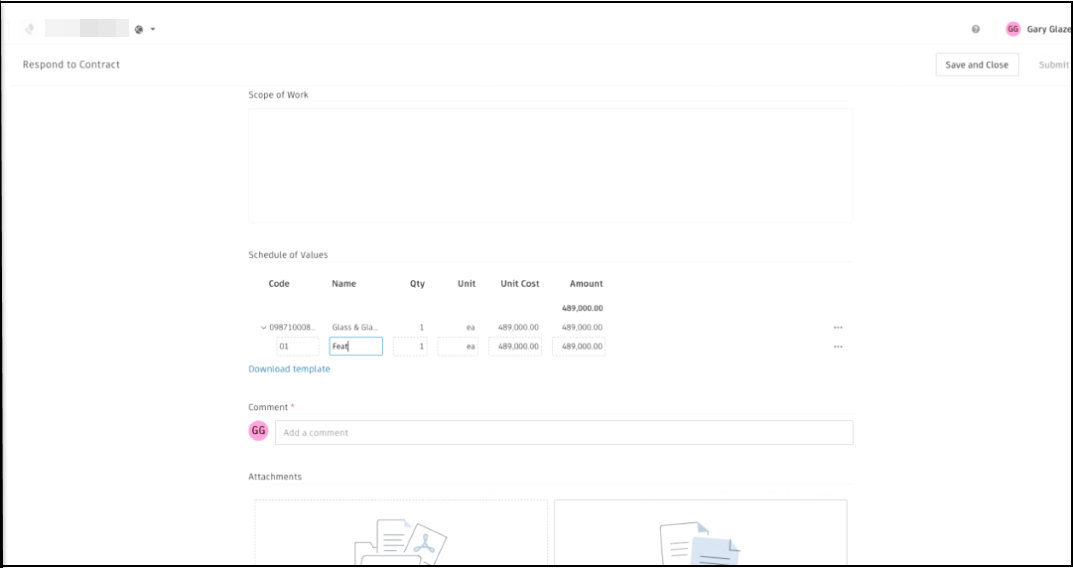Click the Amount column header
The height and width of the screenshot is (568, 1073).
pos(586,283)
